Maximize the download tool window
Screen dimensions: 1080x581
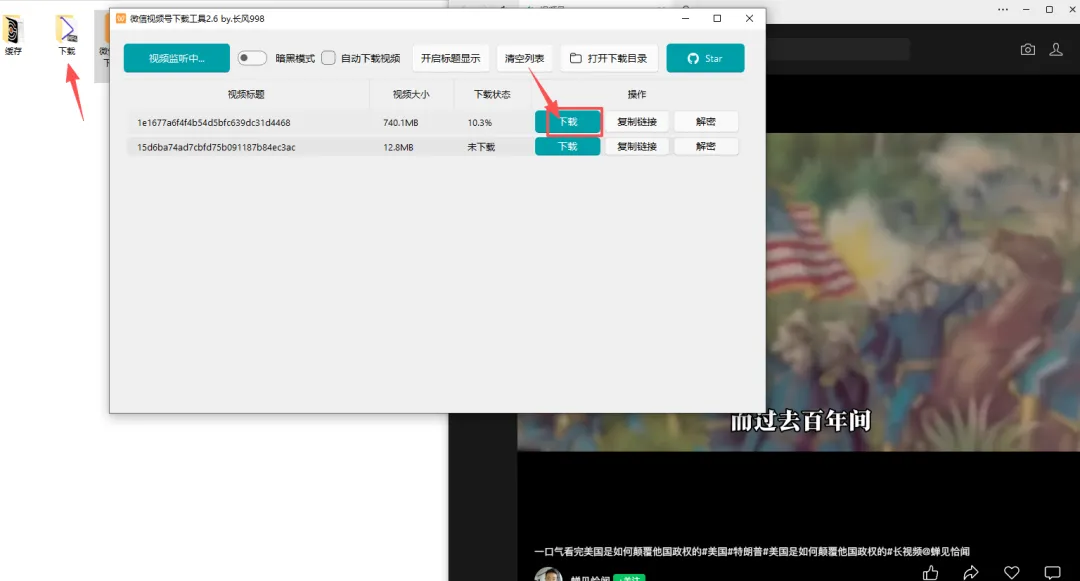point(717,19)
